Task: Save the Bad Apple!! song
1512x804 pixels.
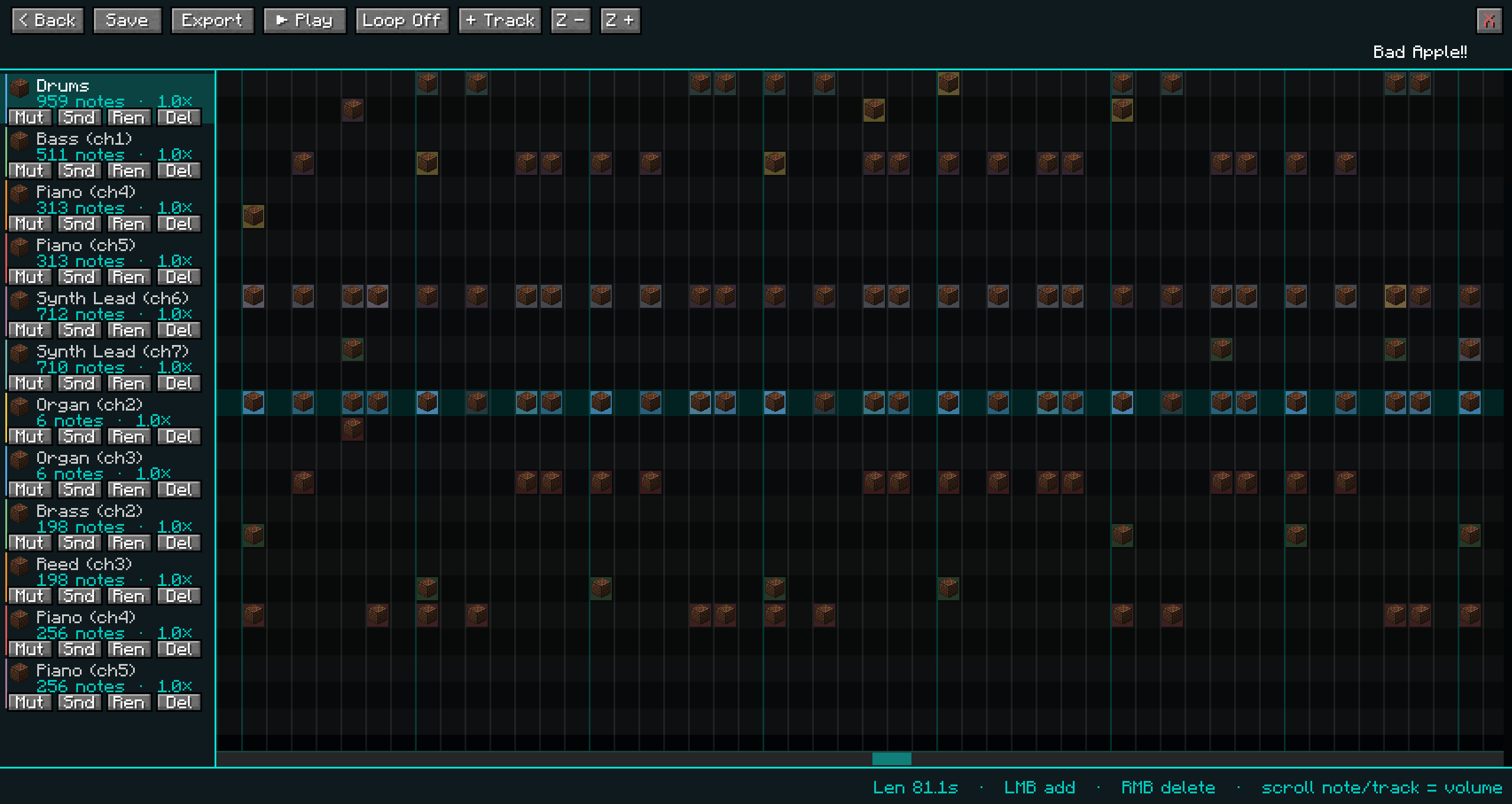Action: tap(127, 21)
